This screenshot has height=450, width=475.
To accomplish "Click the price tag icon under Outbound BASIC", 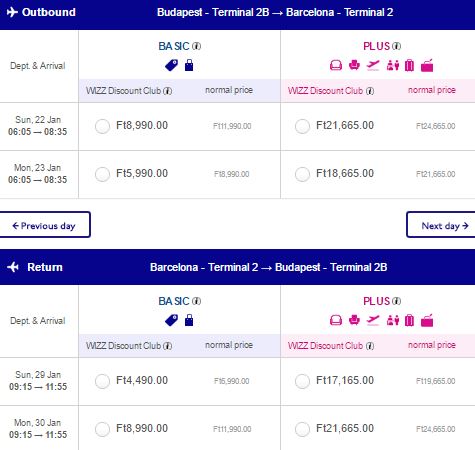I will point(171,65).
